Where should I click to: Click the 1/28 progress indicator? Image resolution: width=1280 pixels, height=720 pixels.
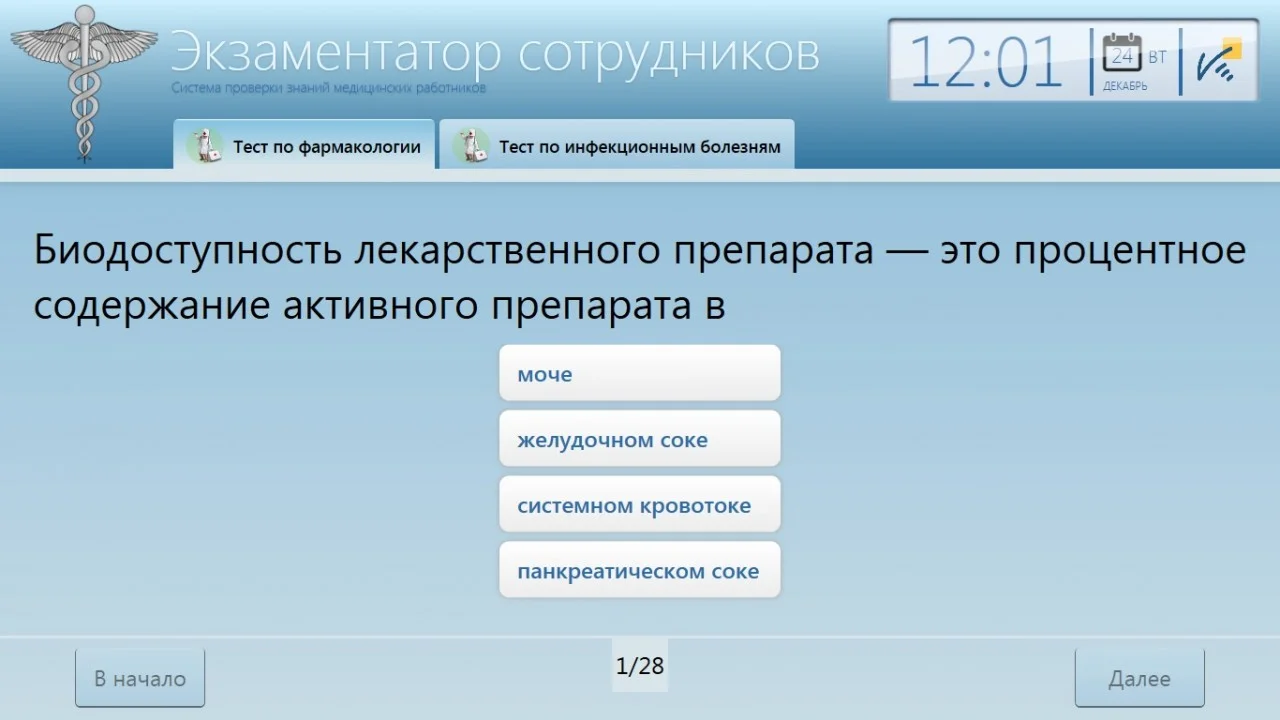pos(639,664)
